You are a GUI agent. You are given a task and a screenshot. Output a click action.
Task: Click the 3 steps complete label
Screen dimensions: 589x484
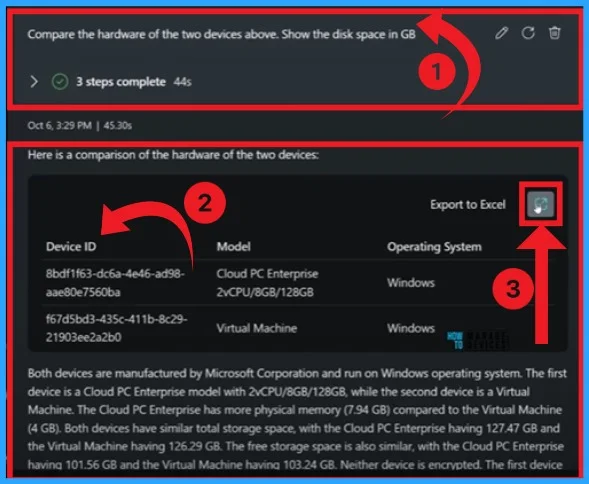[x=121, y=82]
